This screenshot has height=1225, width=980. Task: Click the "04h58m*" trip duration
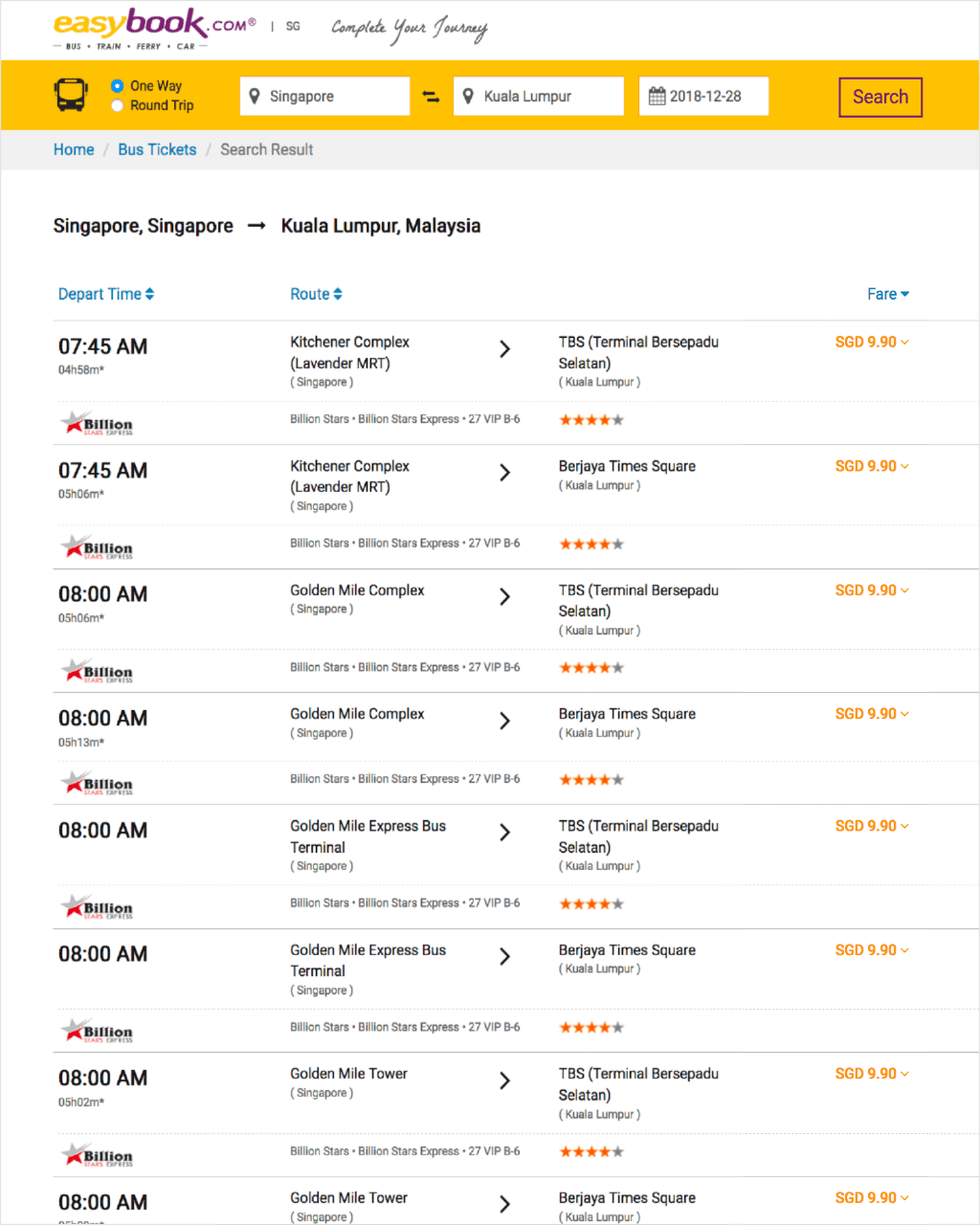pyautogui.click(x=81, y=370)
